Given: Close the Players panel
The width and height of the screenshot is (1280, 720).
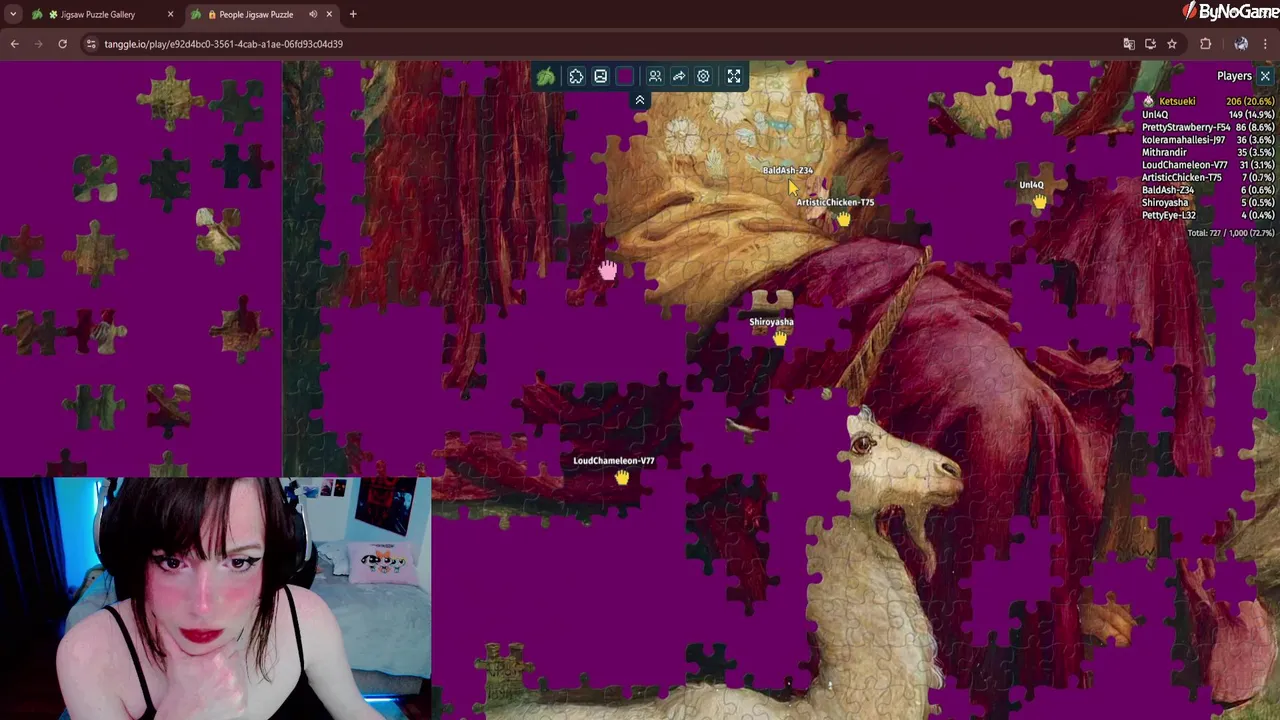Looking at the screenshot, I should 1265,76.
